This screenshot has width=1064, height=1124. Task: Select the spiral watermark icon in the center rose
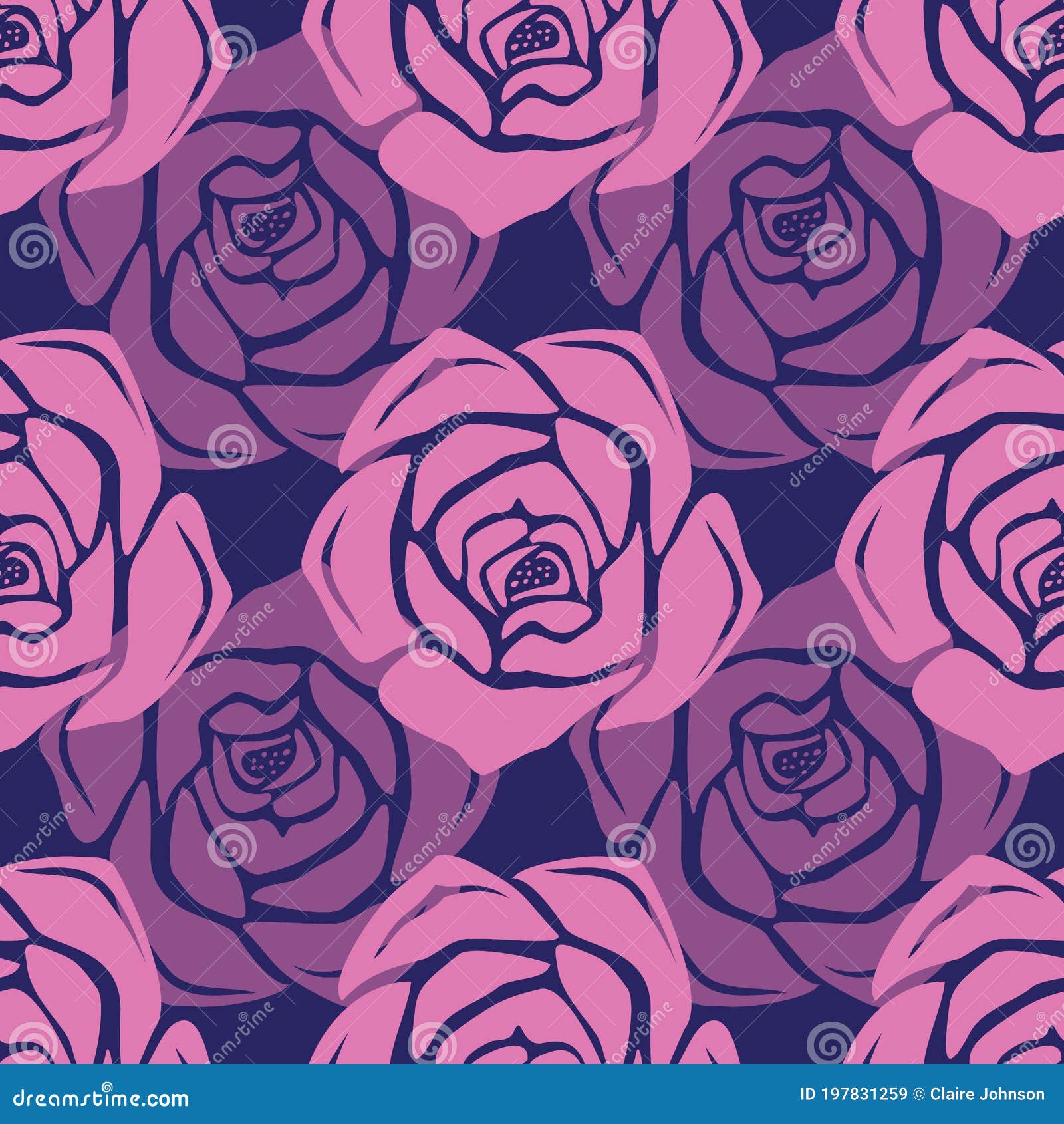(628, 447)
